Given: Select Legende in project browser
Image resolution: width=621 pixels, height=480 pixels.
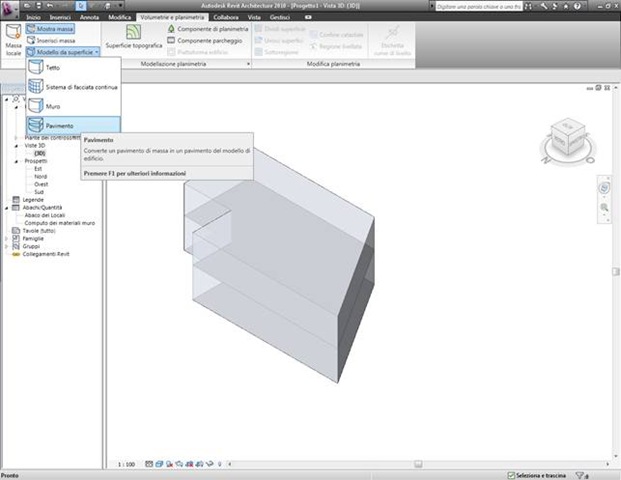Looking at the screenshot, I should pos(33,200).
